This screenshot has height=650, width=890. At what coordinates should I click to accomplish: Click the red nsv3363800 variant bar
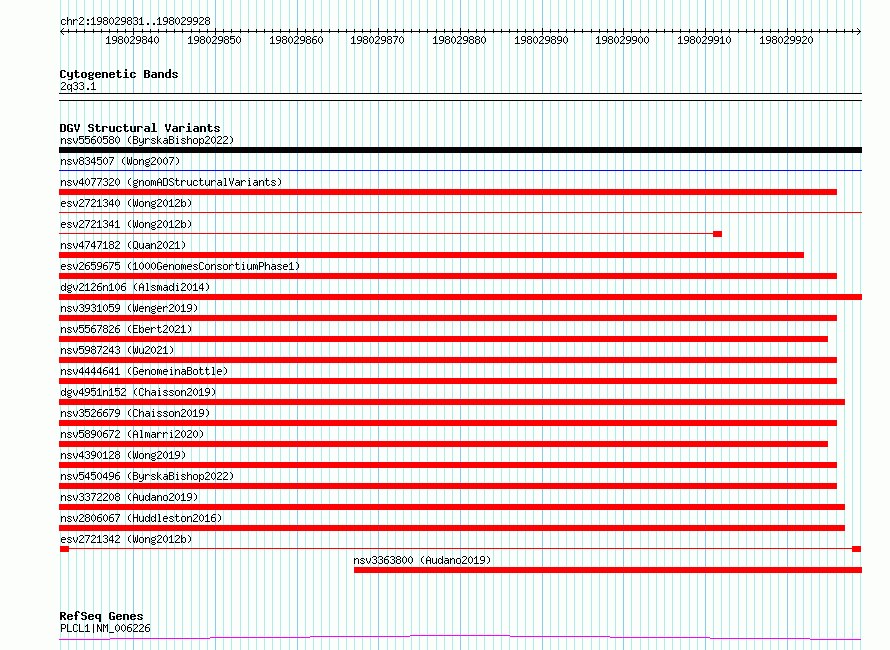(x=608, y=570)
